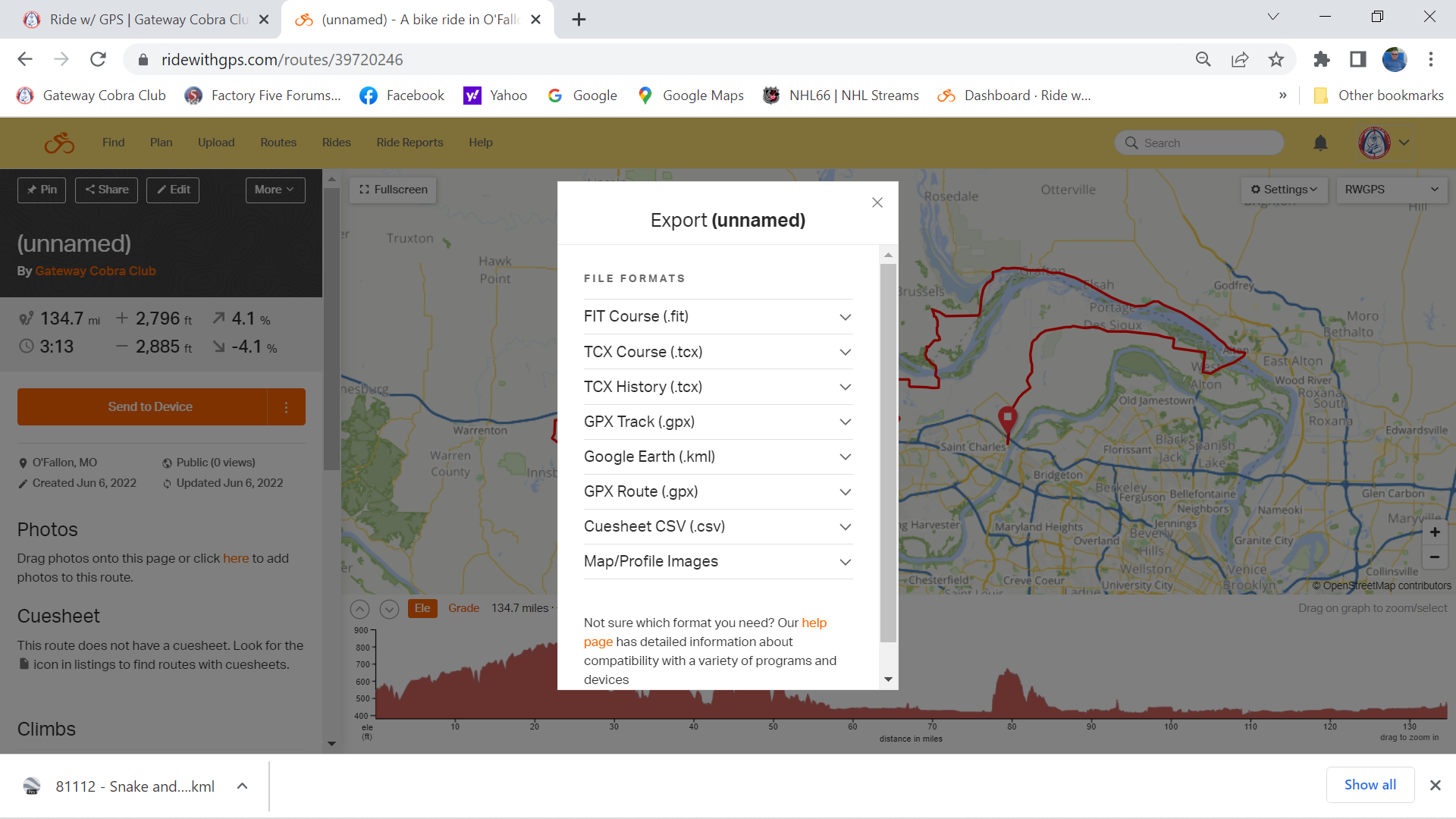Click the notifications bell icon

coord(1320,143)
